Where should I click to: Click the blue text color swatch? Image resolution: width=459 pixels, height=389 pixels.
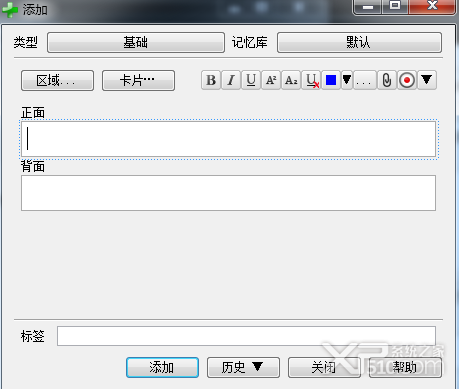pos(331,80)
